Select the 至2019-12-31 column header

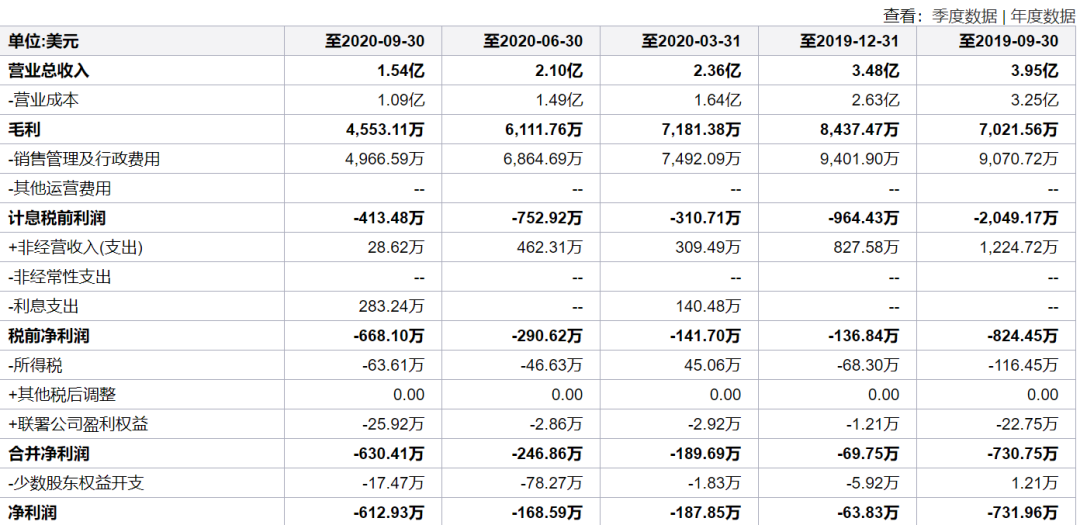pos(849,41)
